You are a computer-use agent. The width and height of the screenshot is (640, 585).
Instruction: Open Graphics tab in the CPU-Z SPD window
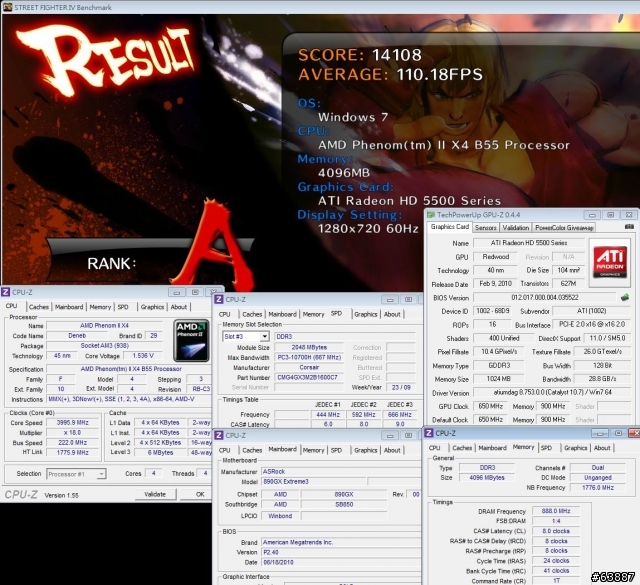[366, 314]
